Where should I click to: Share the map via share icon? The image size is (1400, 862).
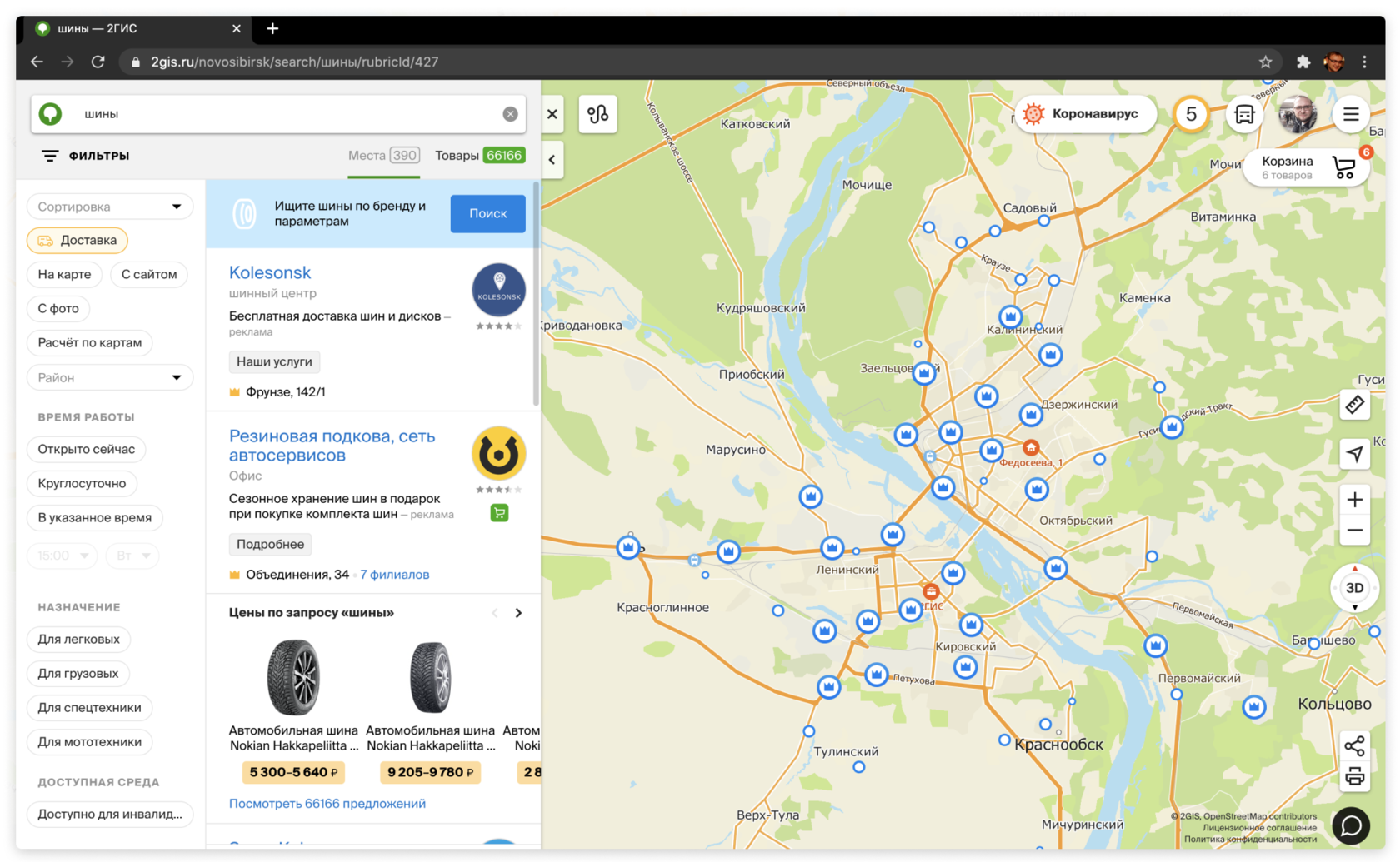1355,745
